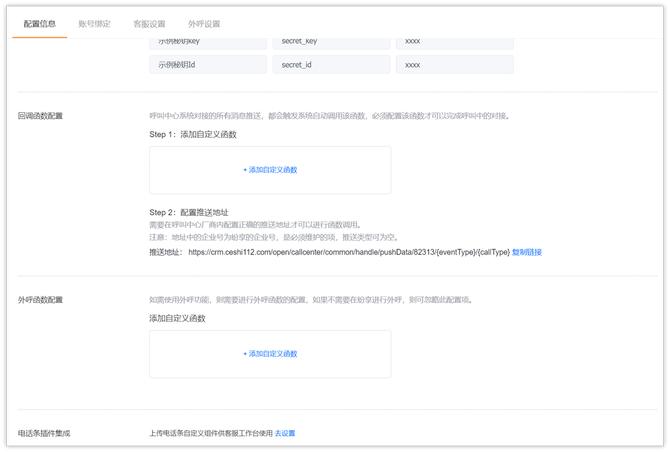
Task: Open the 去设置 link for 电话条插件
Action: pos(285,433)
